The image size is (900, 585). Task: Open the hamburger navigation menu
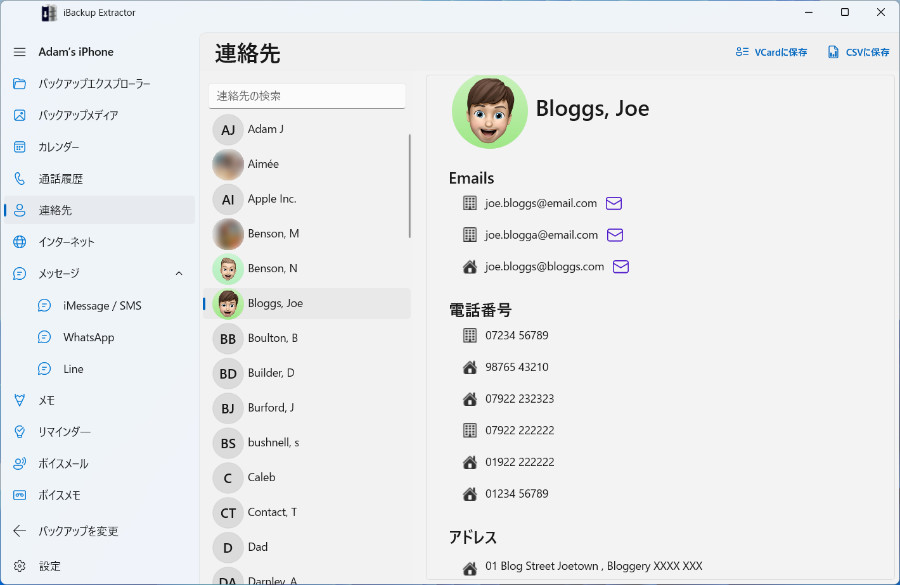click(x=20, y=52)
